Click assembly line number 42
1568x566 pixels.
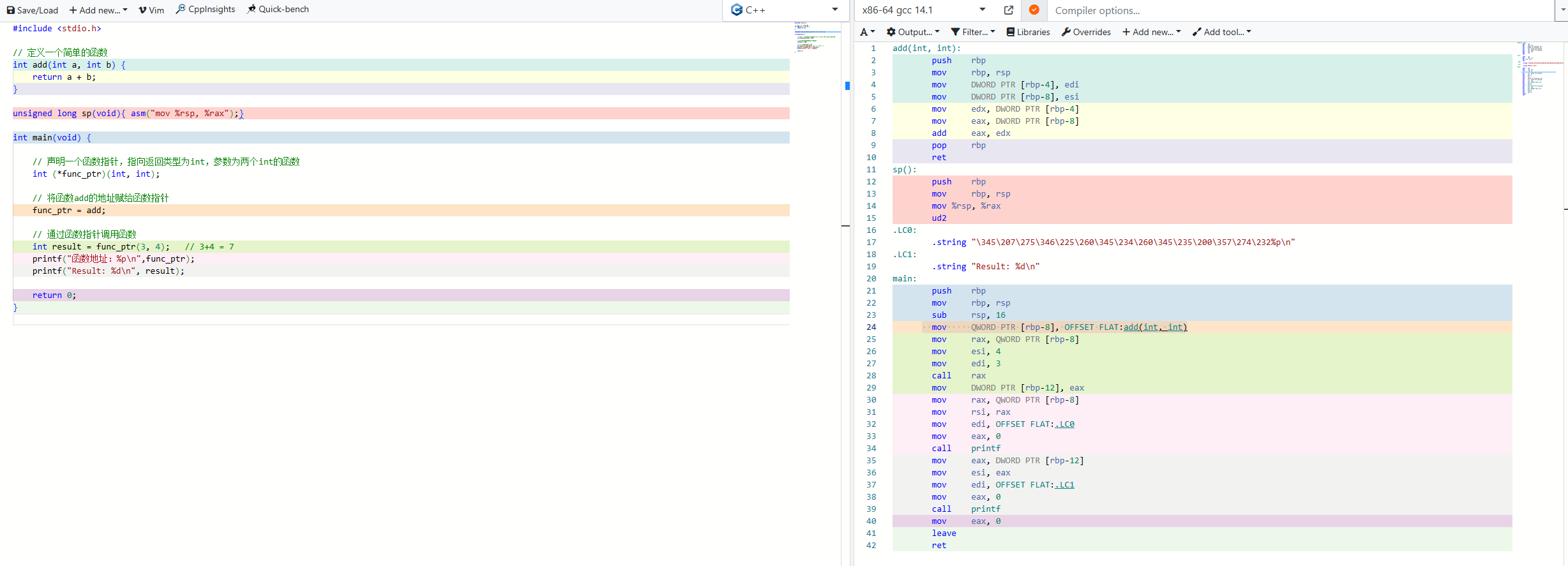[871, 546]
